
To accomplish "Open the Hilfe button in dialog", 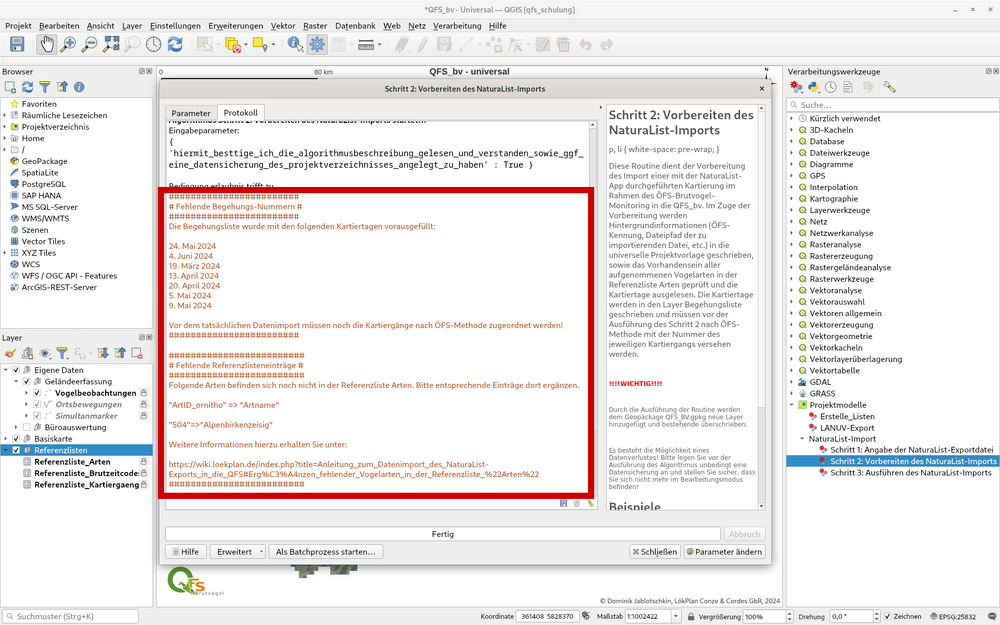I will [x=185, y=552].
